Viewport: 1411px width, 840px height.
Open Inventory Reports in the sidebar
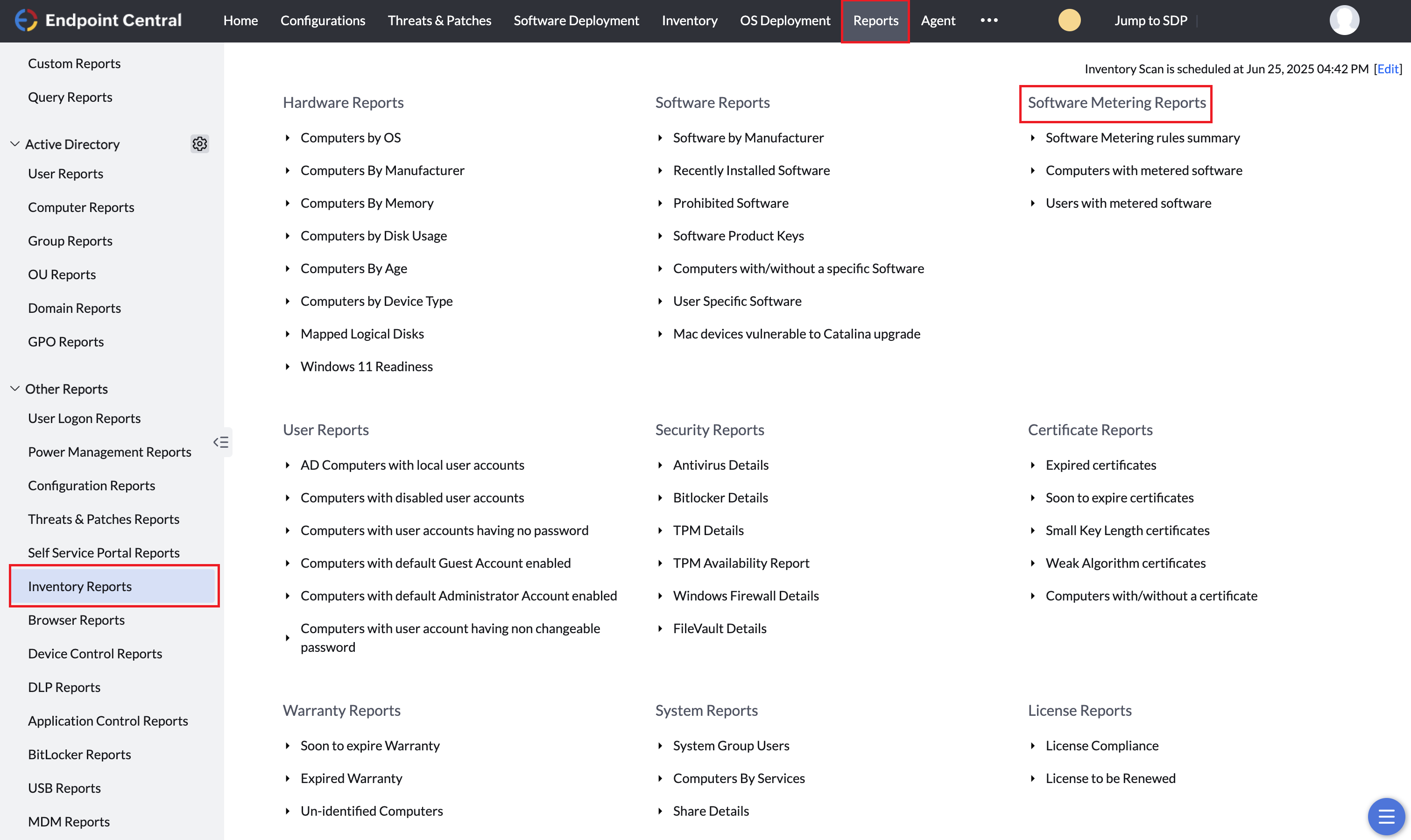[80, 586]
